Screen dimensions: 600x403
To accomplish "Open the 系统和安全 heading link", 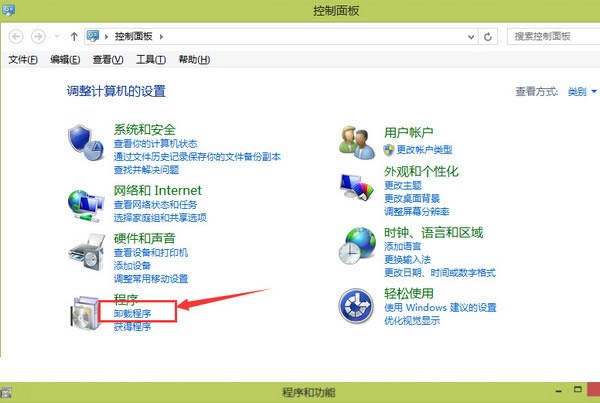I will coord(145,130).
